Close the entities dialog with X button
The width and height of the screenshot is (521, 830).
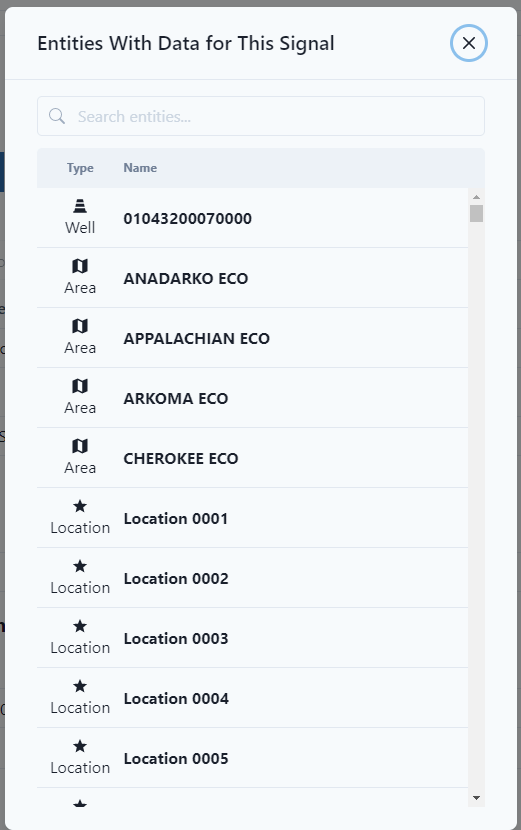point(469,43)
